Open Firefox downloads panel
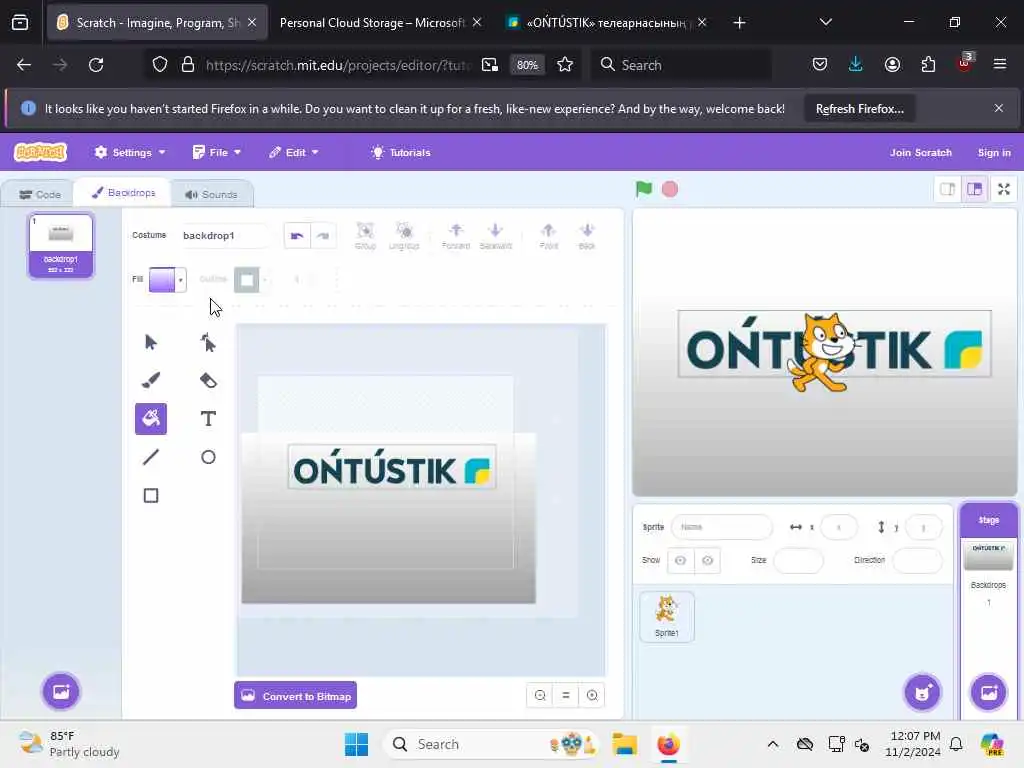 (856, 64)
